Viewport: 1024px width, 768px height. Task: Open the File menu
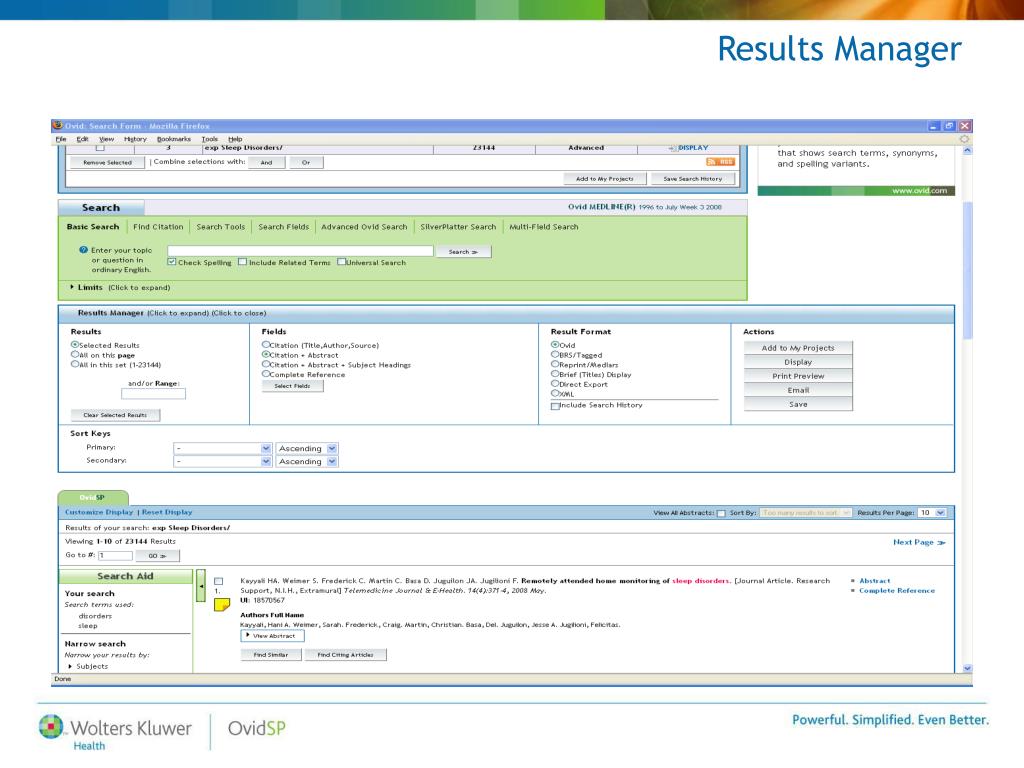[x=61, y=139]
